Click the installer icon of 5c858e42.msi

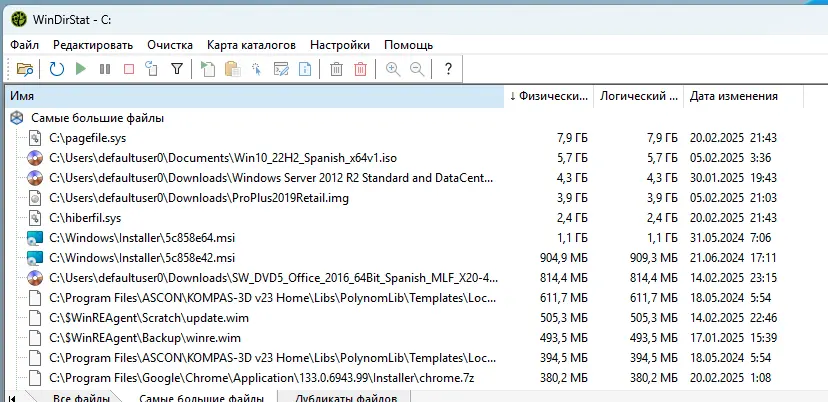click(35, 258)
